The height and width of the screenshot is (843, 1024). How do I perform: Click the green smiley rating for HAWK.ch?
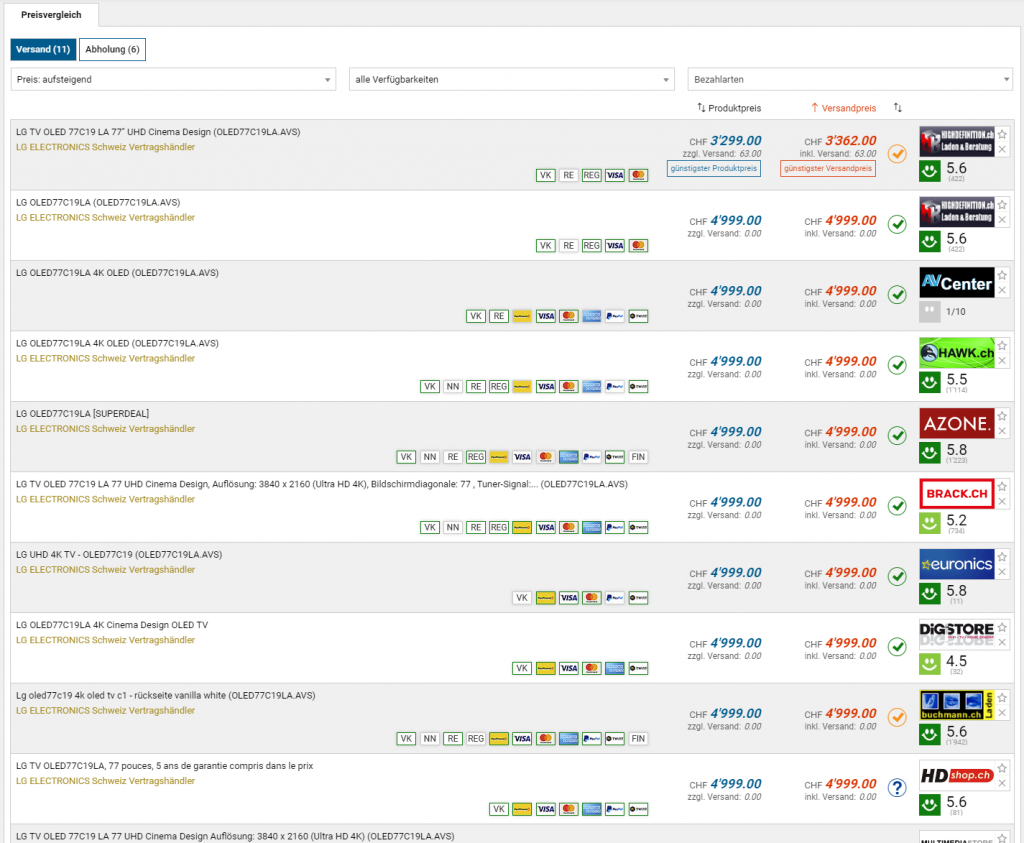tap(930, 382)
